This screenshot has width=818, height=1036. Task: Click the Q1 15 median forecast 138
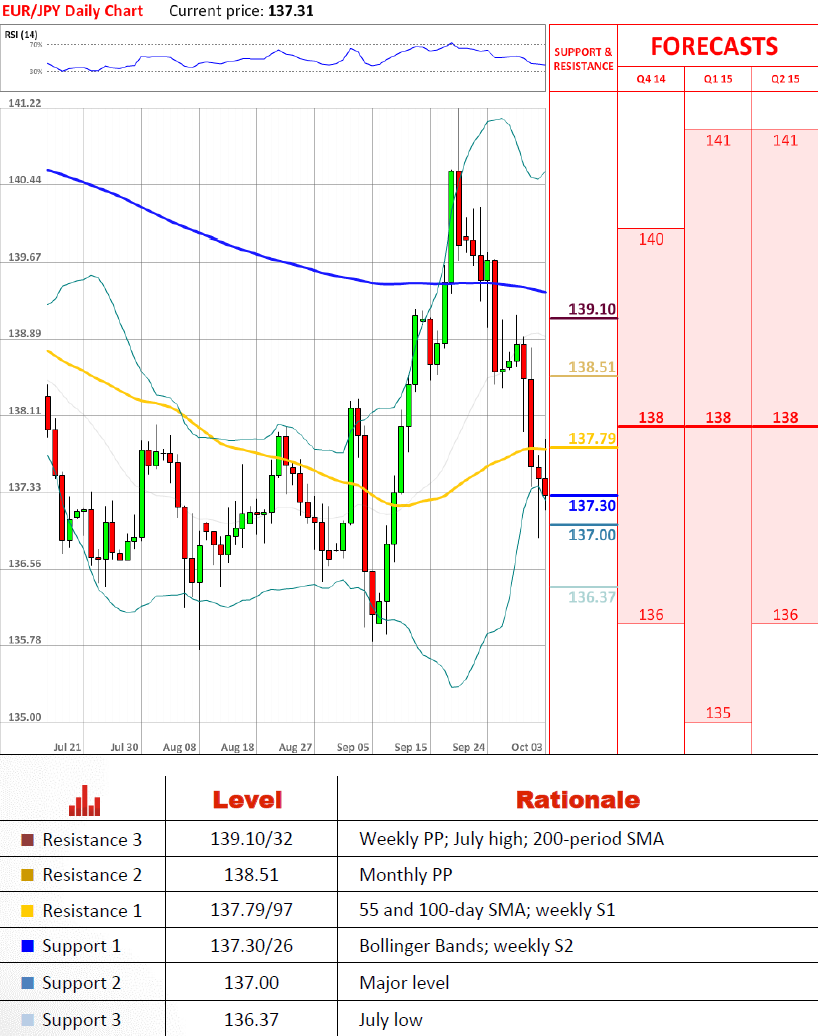[718, 418]
